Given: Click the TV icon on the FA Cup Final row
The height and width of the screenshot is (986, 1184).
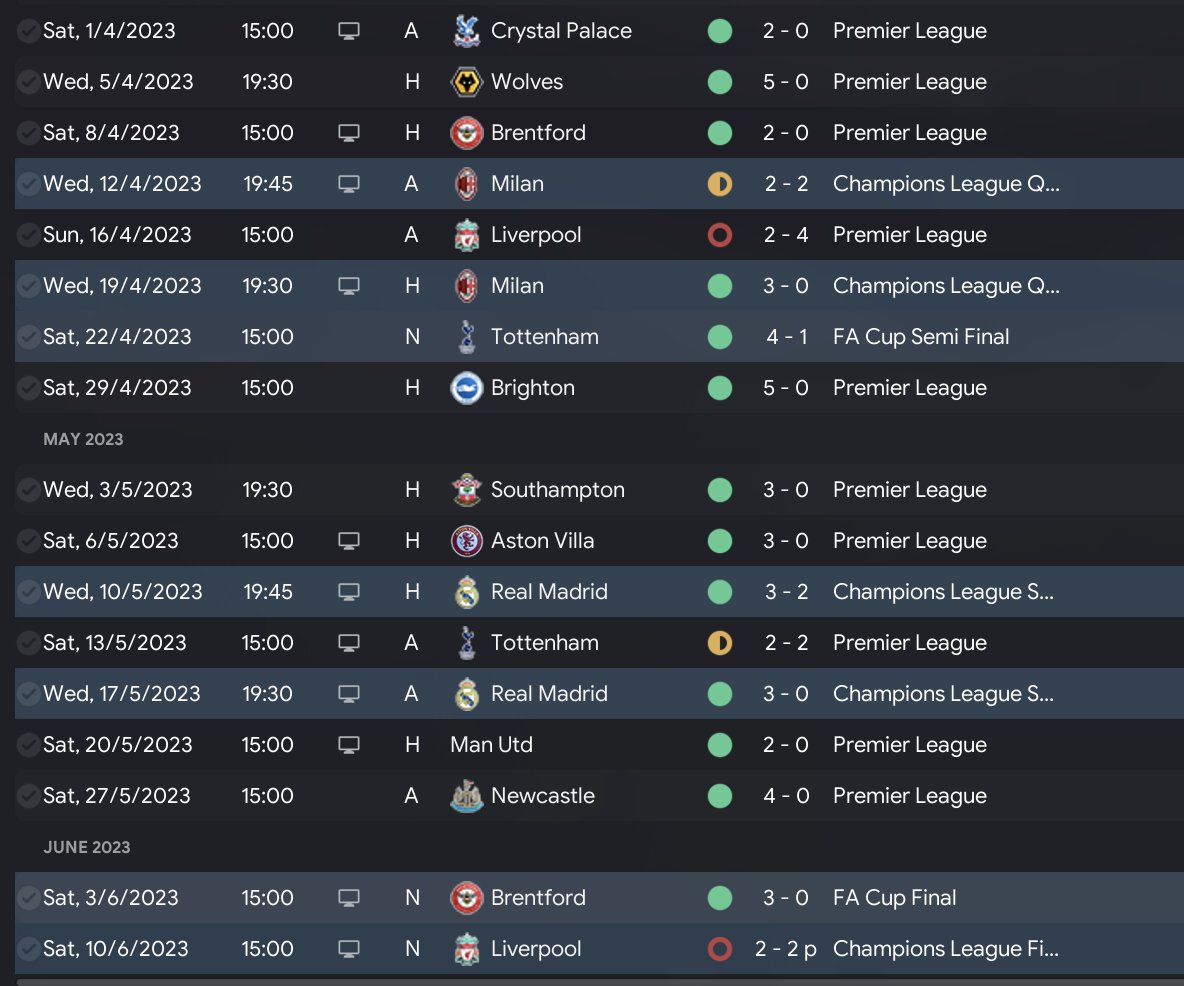Looking at the screenshot, I should [349, 898].
